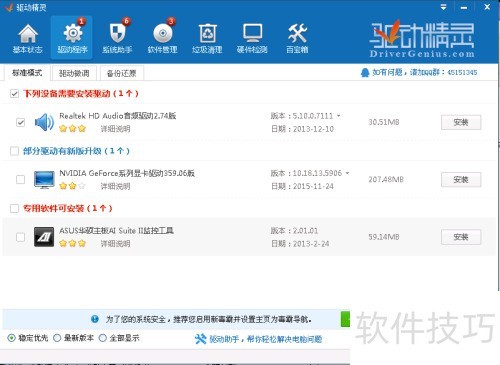Click the NVIDIA GeForce driver name

[x=127, y=173]
